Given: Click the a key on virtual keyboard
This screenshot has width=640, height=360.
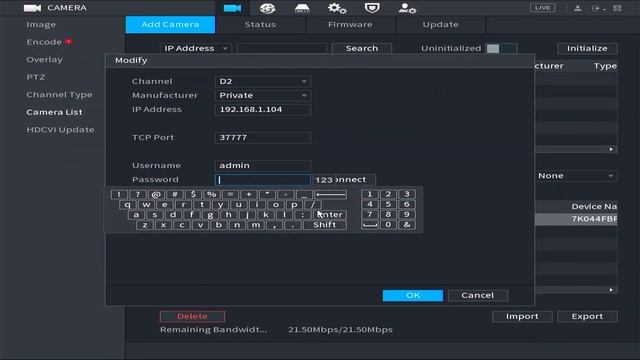Looking at the screenshot, I should 136,215.
